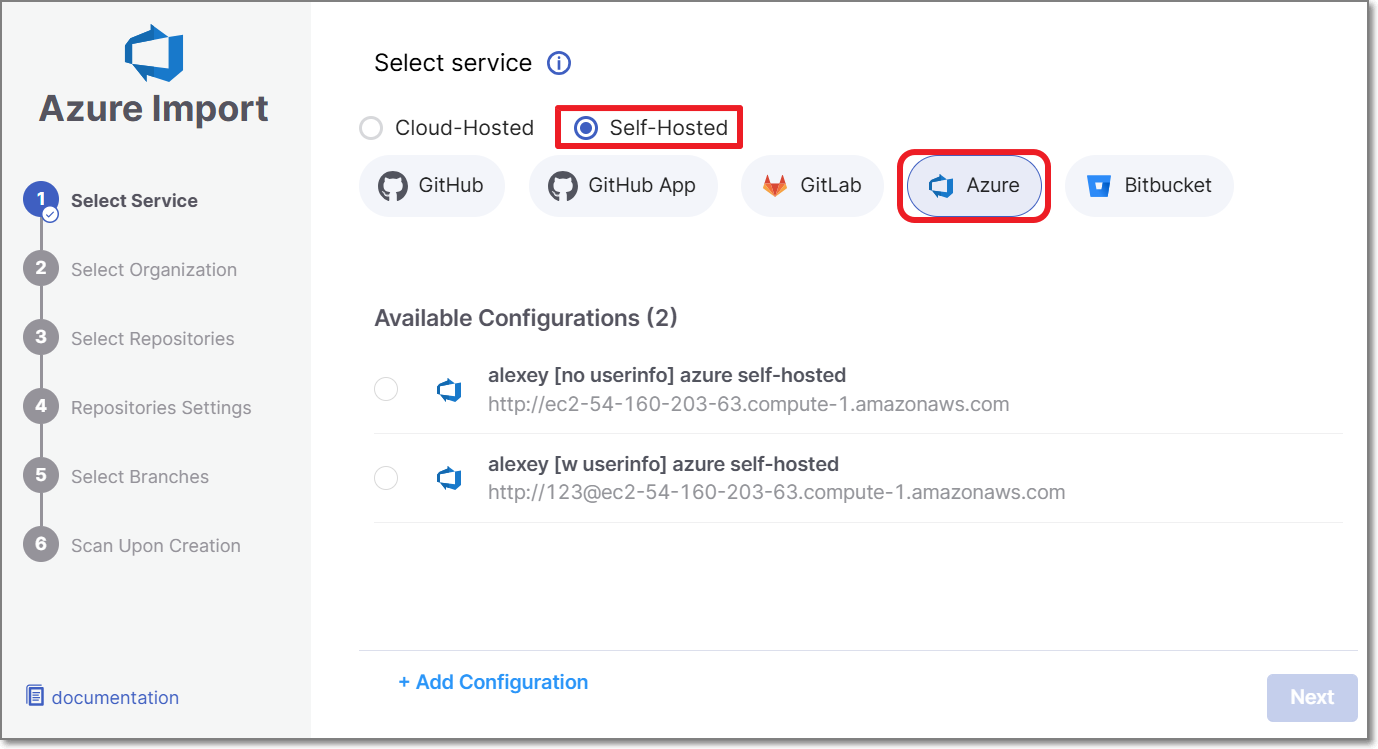Go to step 3 Select Repositories

pyautogui.click(x=152, y=339)
